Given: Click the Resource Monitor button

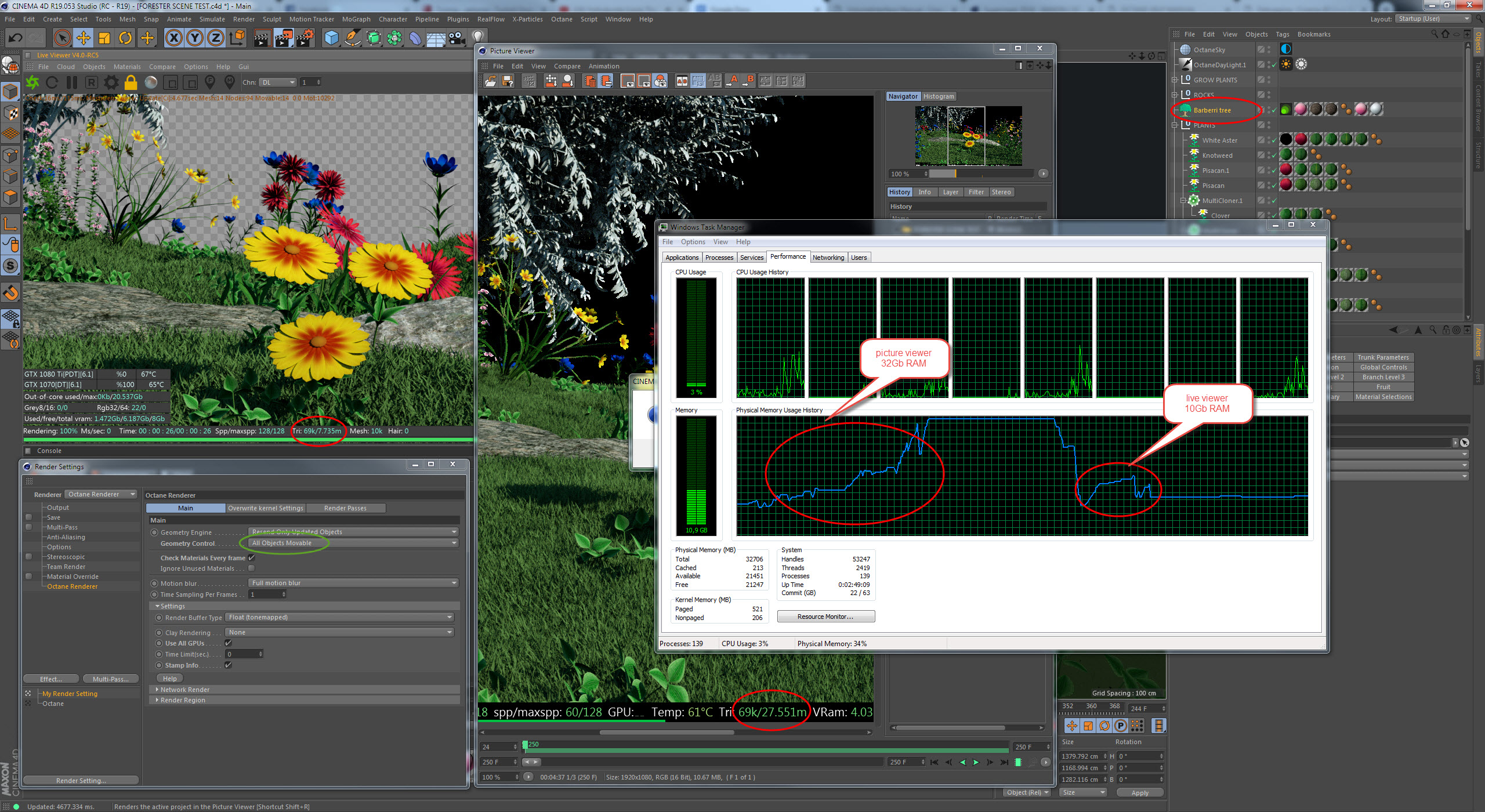Looking at the screenshot, I should coord(825,617).
